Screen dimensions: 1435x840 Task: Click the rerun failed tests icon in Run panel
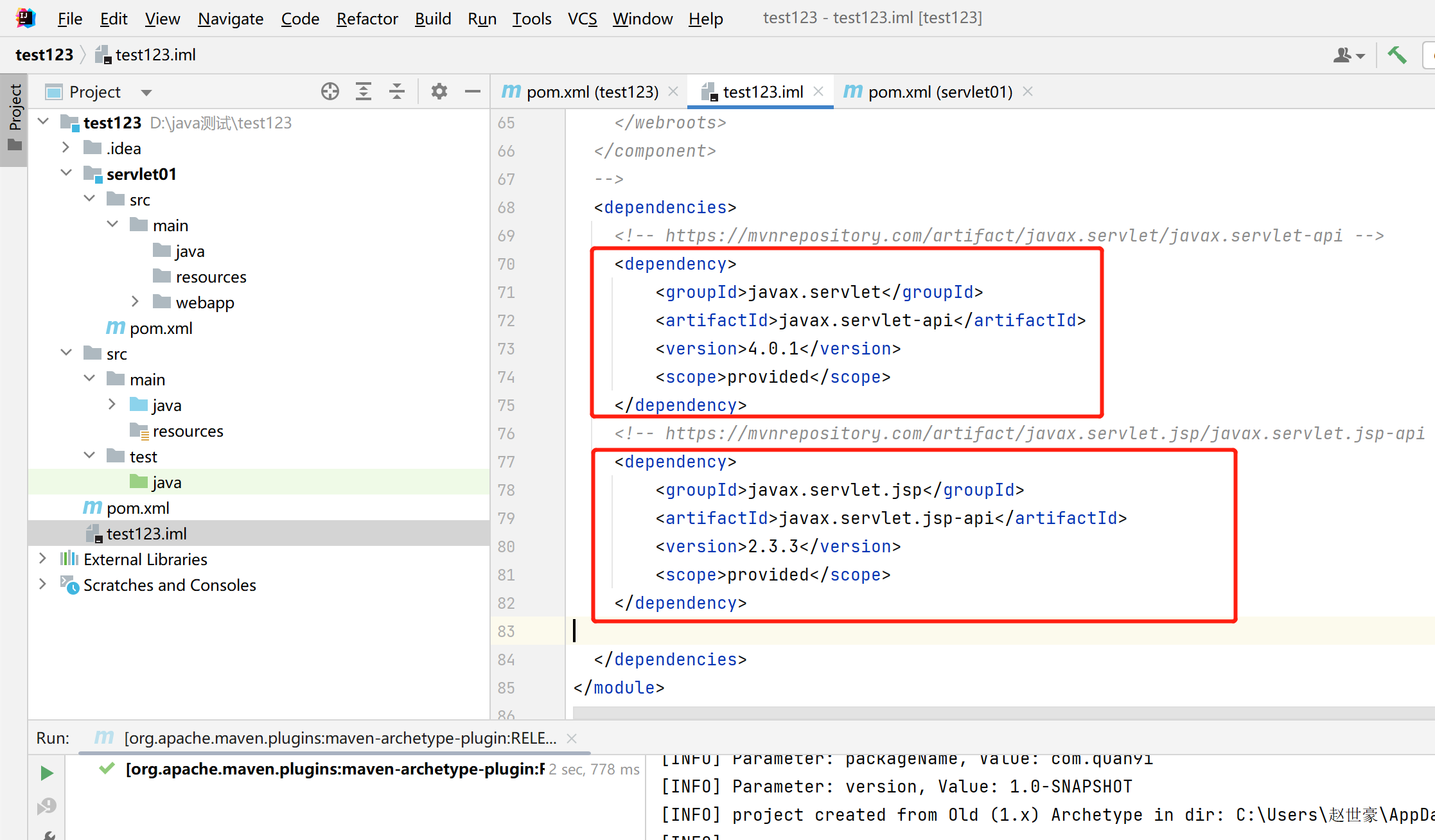47,806
